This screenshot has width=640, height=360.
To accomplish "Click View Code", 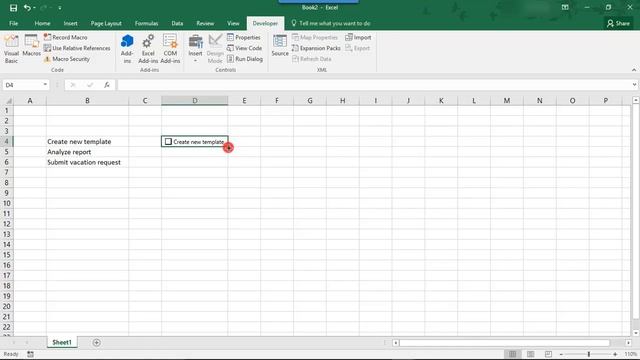I will pyautogui.click(x=244, y=48).
